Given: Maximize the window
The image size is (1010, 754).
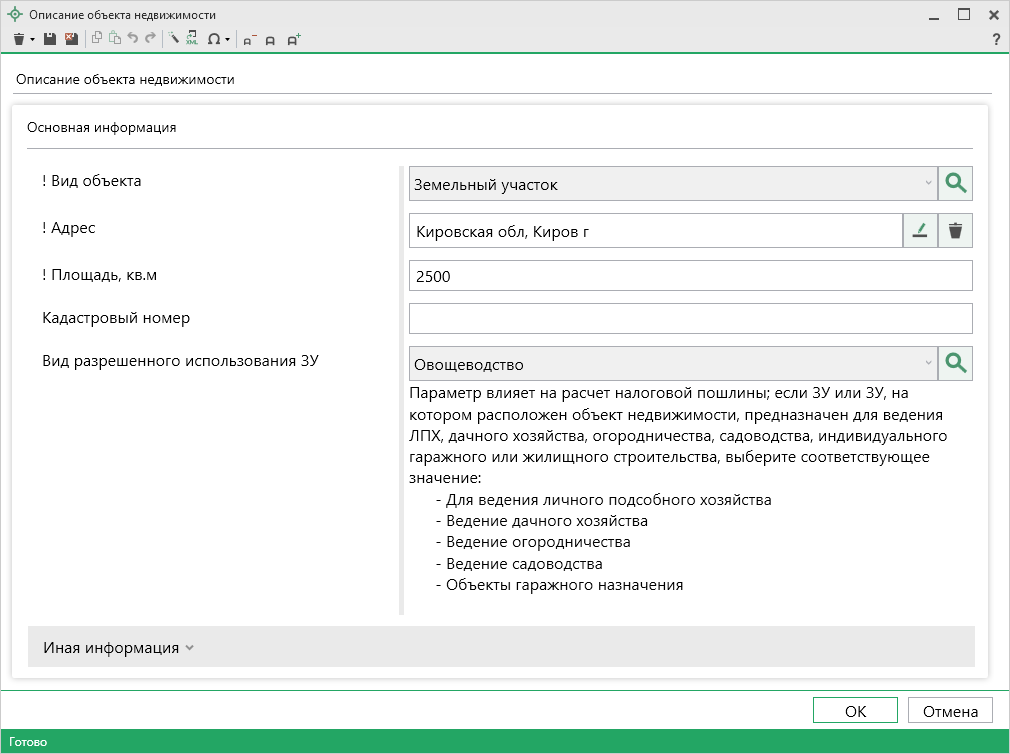Looking at the screenshot, I should [x=964, y=14].
